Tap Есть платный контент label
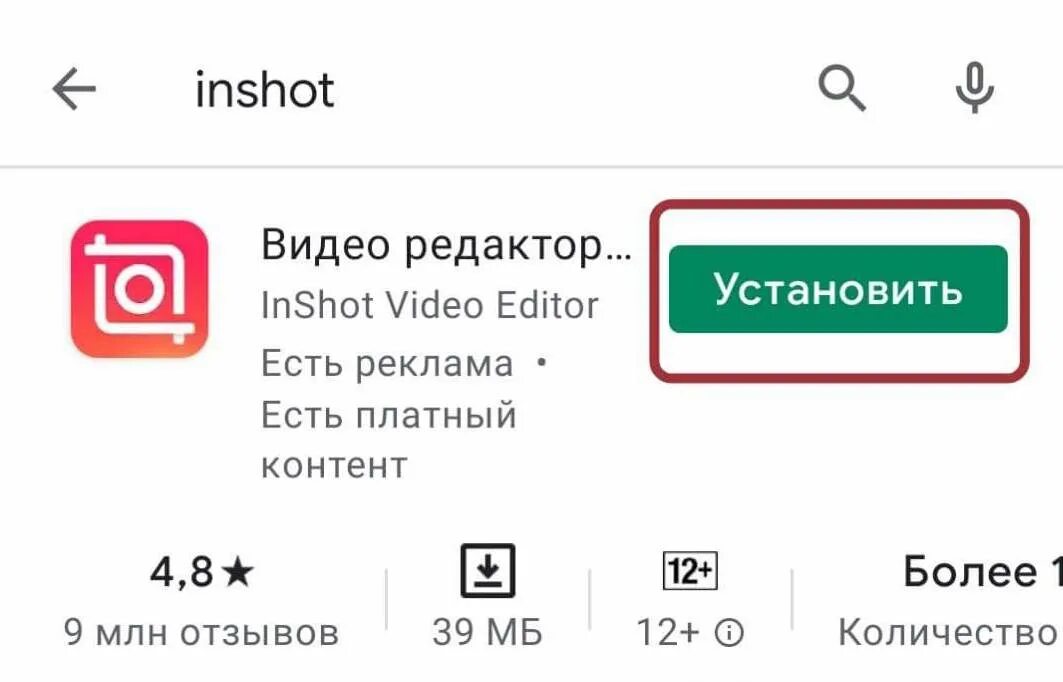 pyautogui.click(x=388, y=440)
